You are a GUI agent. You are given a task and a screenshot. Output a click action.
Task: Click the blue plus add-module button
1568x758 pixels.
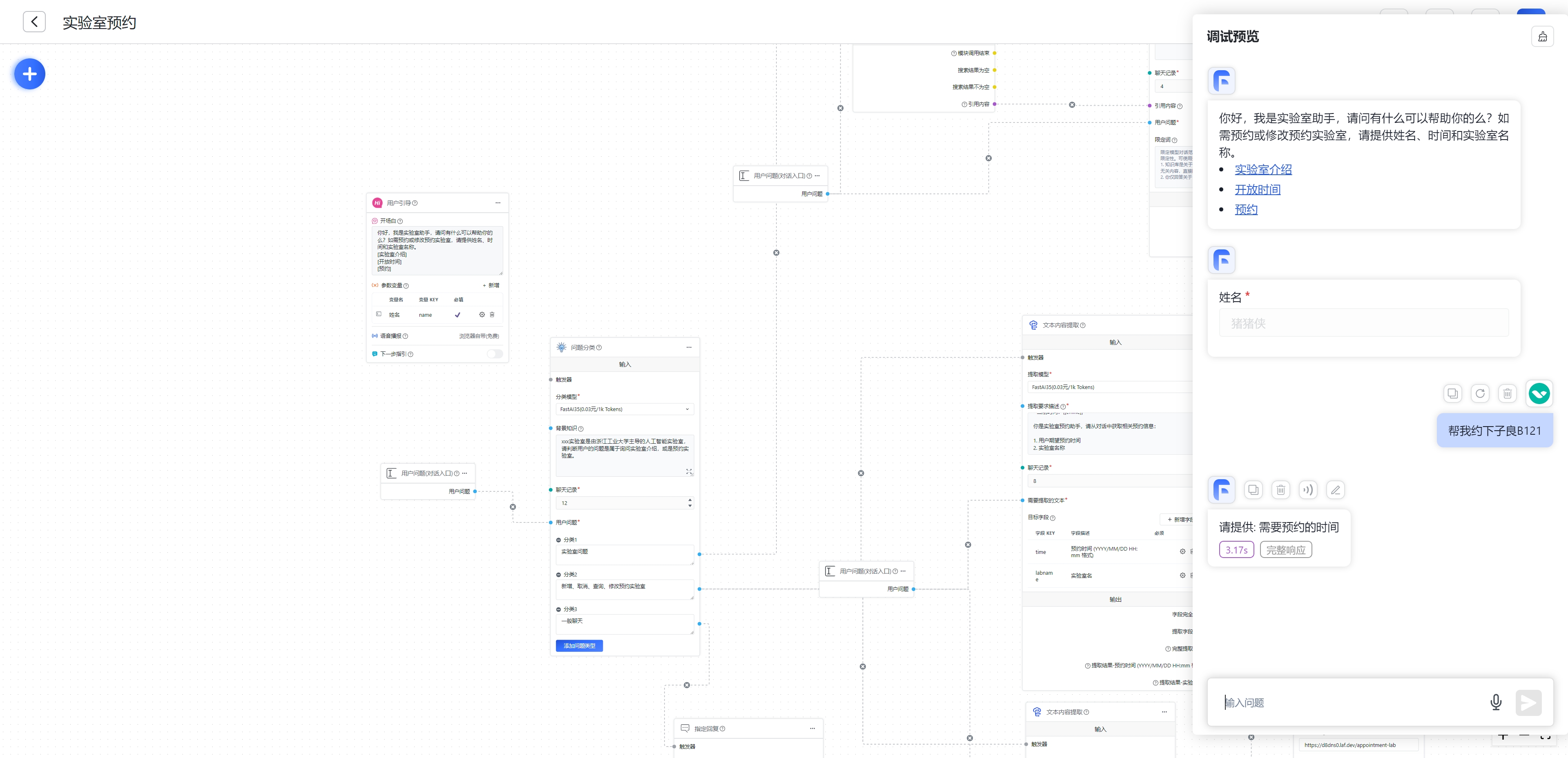coord(29,74)
